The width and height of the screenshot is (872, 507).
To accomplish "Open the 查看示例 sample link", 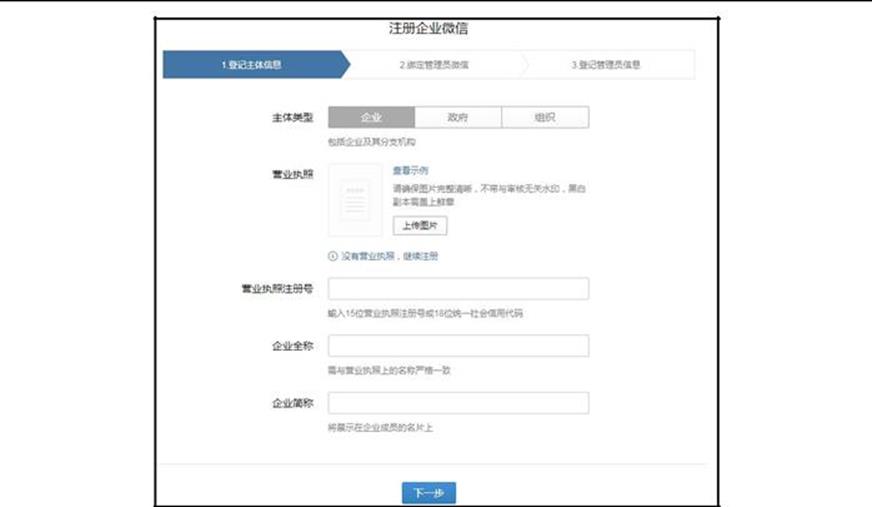I will 410,170.
